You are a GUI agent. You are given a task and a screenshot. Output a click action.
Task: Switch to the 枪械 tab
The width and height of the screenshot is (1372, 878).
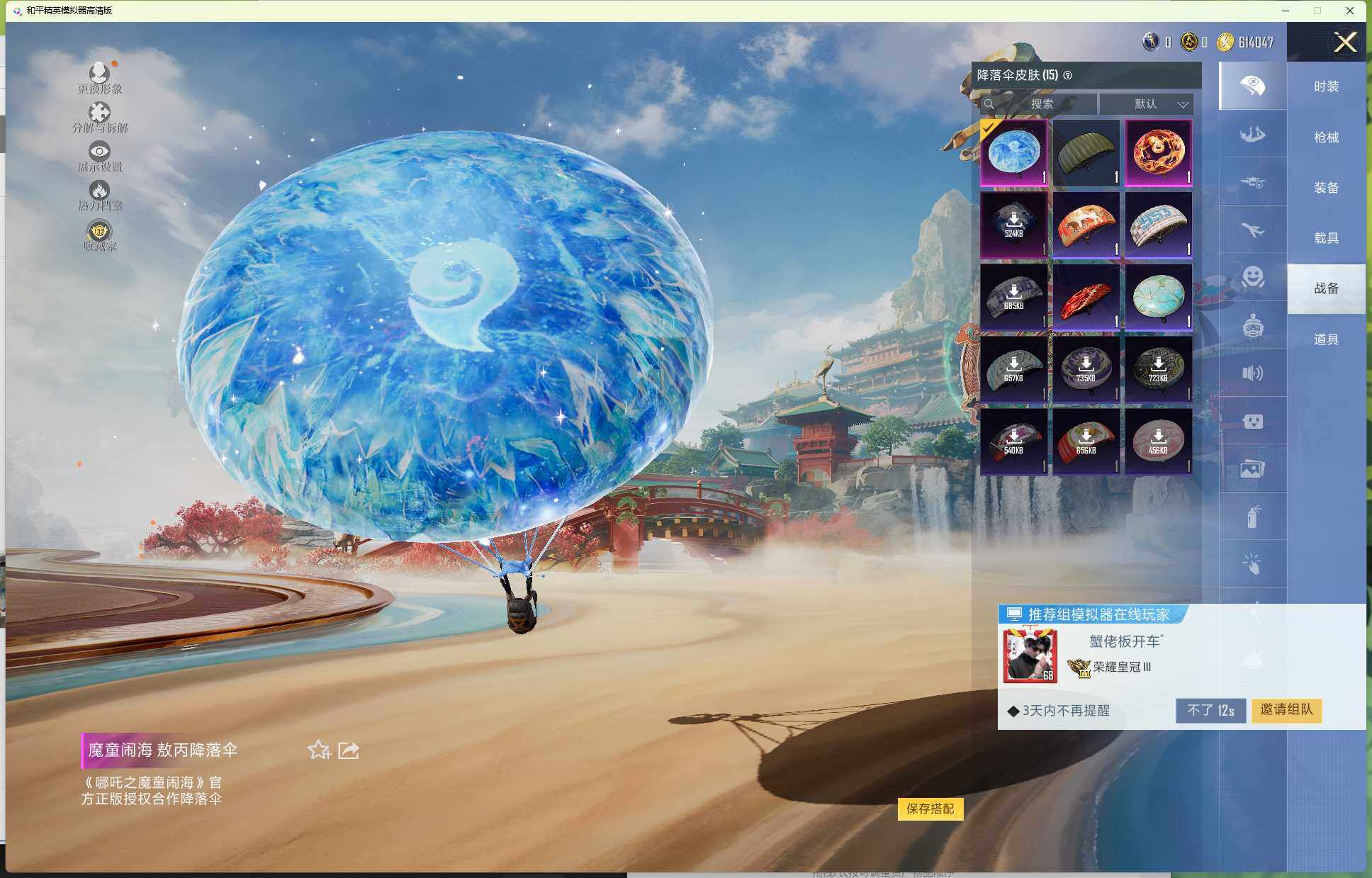(1326, 137)
